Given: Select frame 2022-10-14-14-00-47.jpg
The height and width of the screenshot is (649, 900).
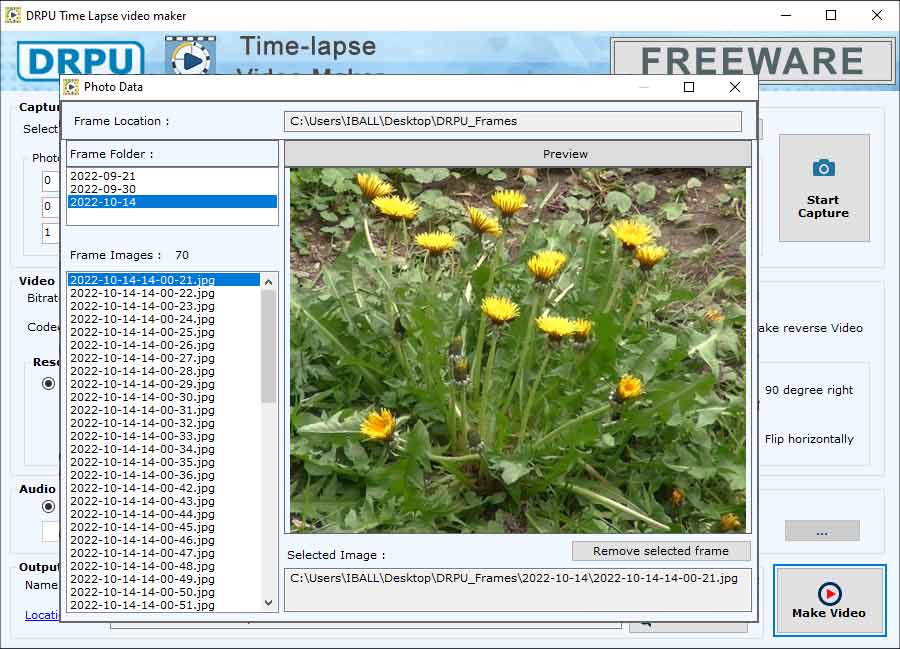Looking at the screenshot, I should tap(164, 553).
